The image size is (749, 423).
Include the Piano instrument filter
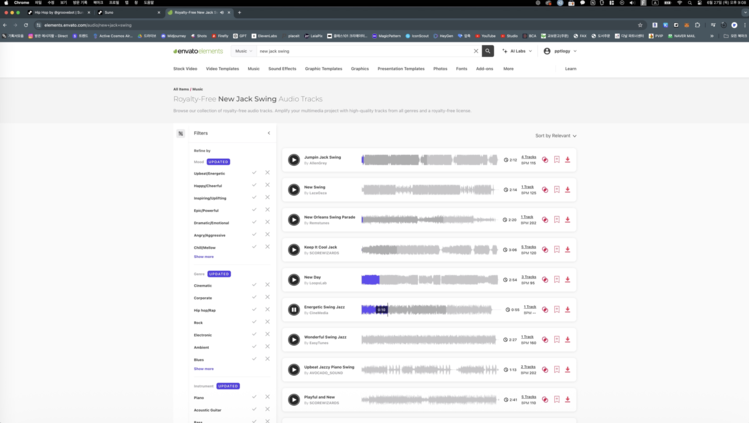click(254, 397)
